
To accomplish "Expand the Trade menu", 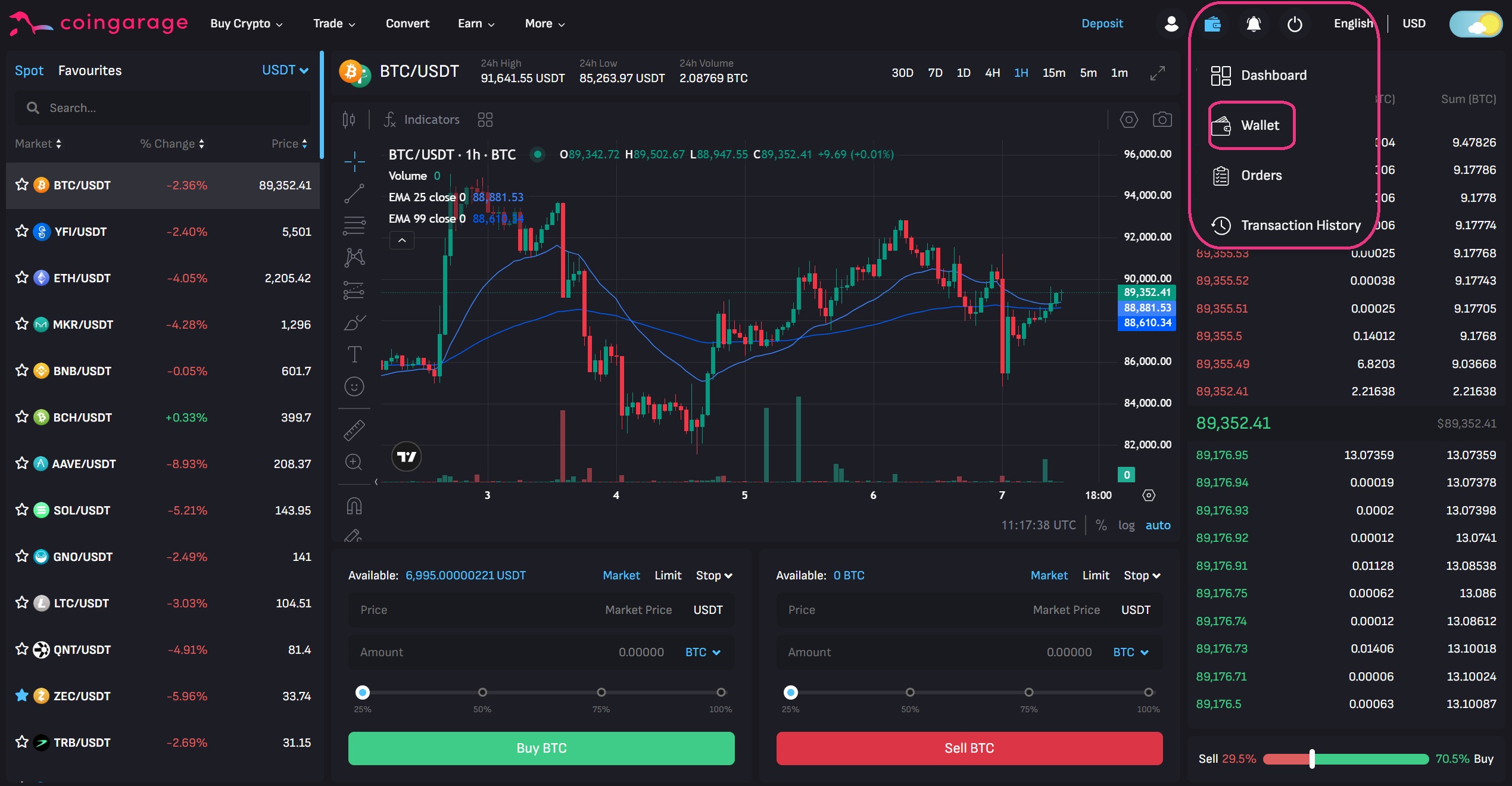I will click(x=334, y=24).
